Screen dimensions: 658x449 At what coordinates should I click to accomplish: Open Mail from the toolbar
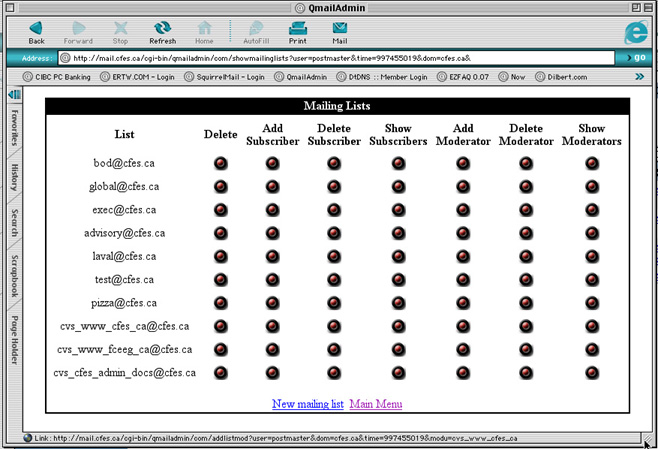point(339,32)
